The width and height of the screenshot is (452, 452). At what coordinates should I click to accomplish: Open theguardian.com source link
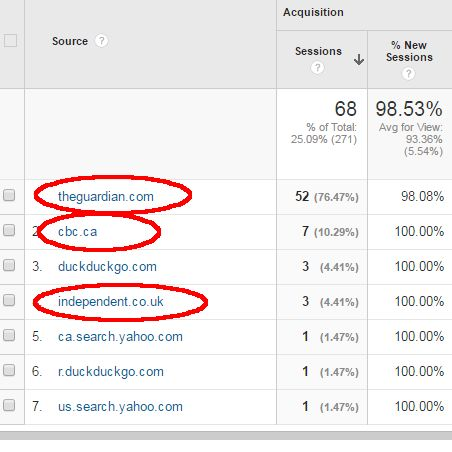coord(106,197)
